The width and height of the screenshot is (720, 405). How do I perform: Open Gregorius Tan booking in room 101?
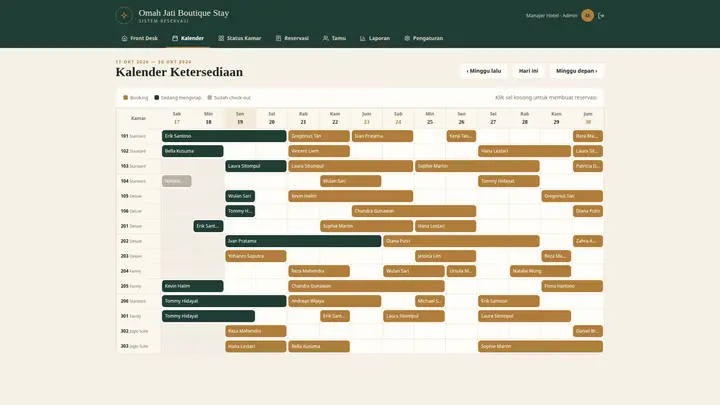tap(319, 136)
